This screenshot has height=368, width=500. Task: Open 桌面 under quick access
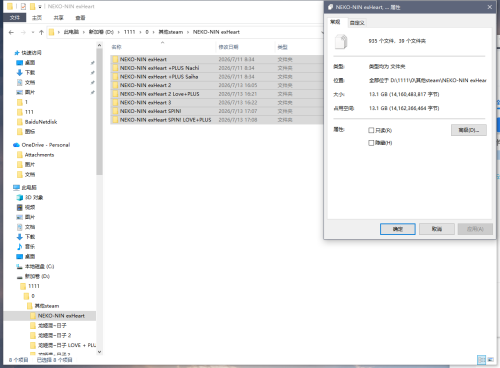(x=30, y=63)
